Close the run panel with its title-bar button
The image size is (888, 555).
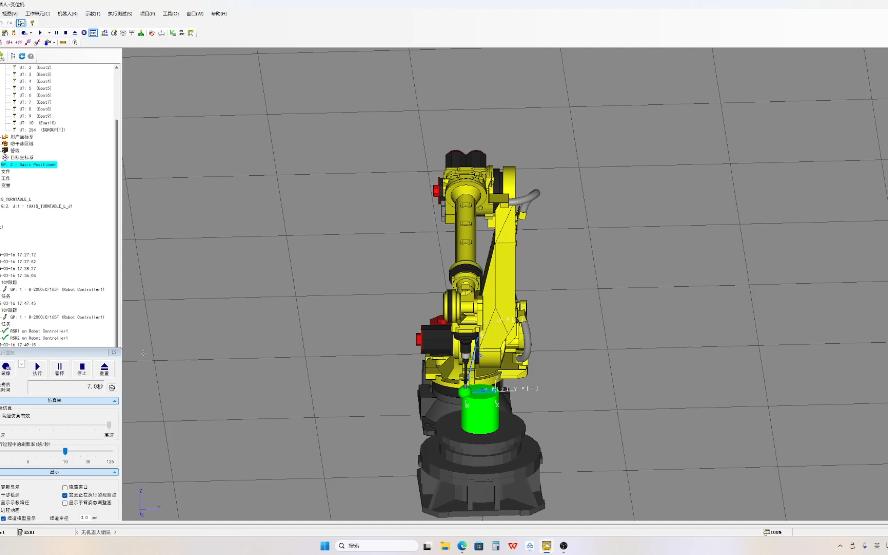coord(114,352)
